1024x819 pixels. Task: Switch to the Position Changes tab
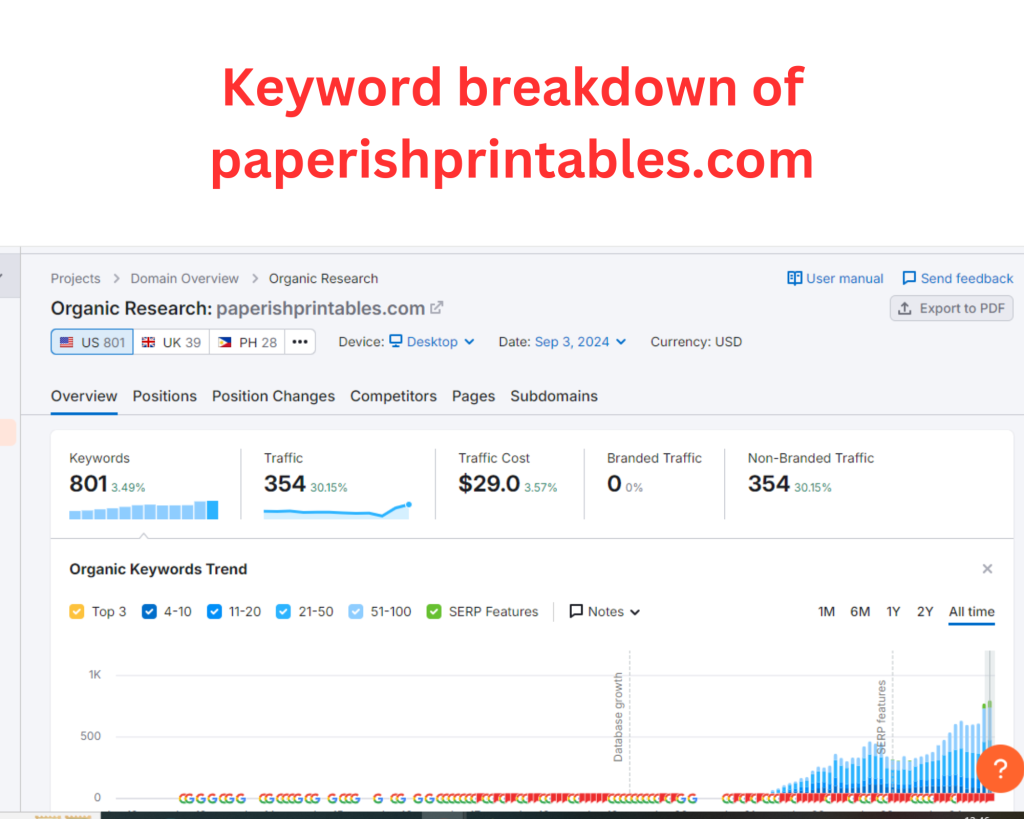[273, 396]
